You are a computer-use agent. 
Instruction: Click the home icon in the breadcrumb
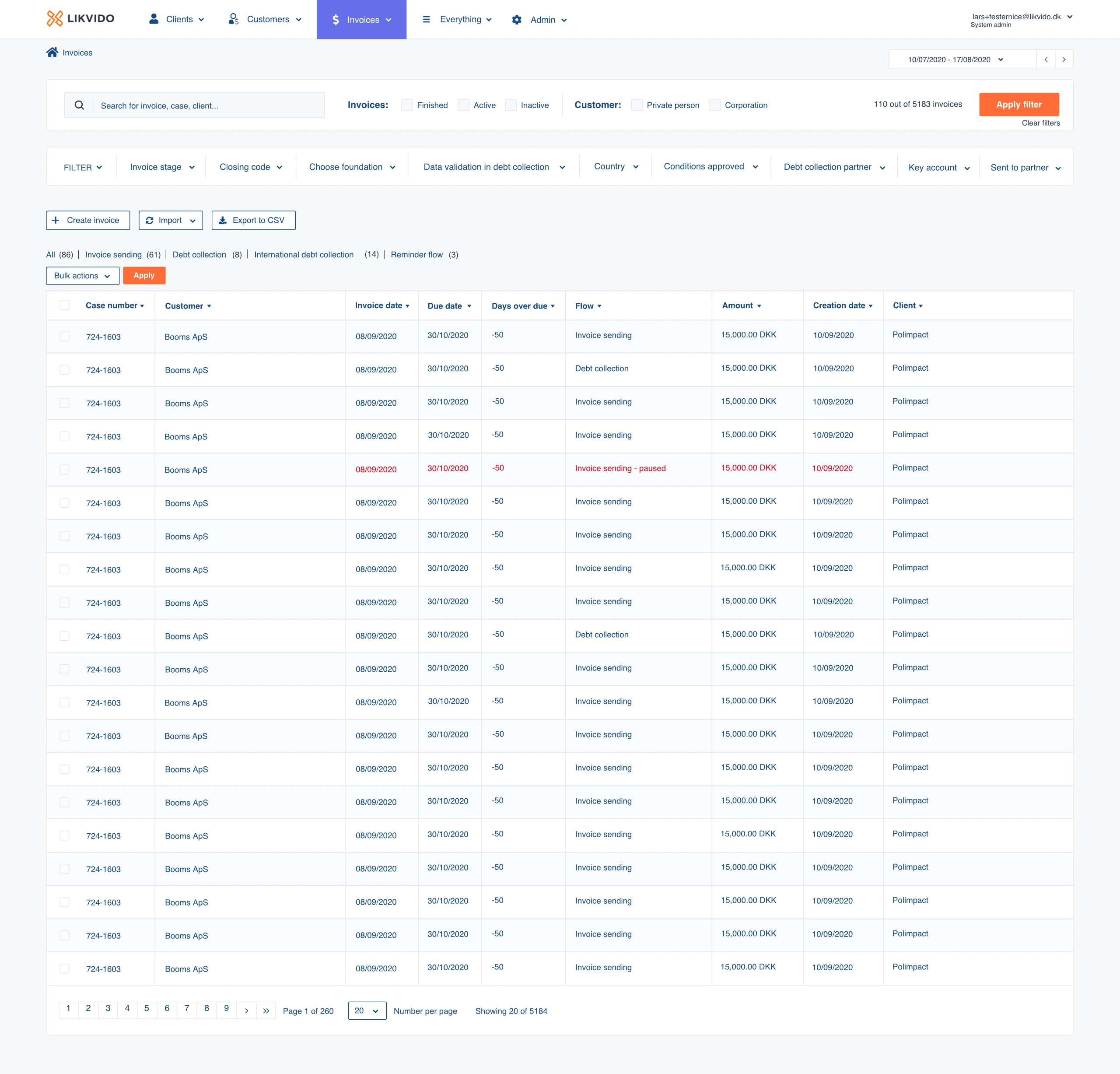(52, 53)
